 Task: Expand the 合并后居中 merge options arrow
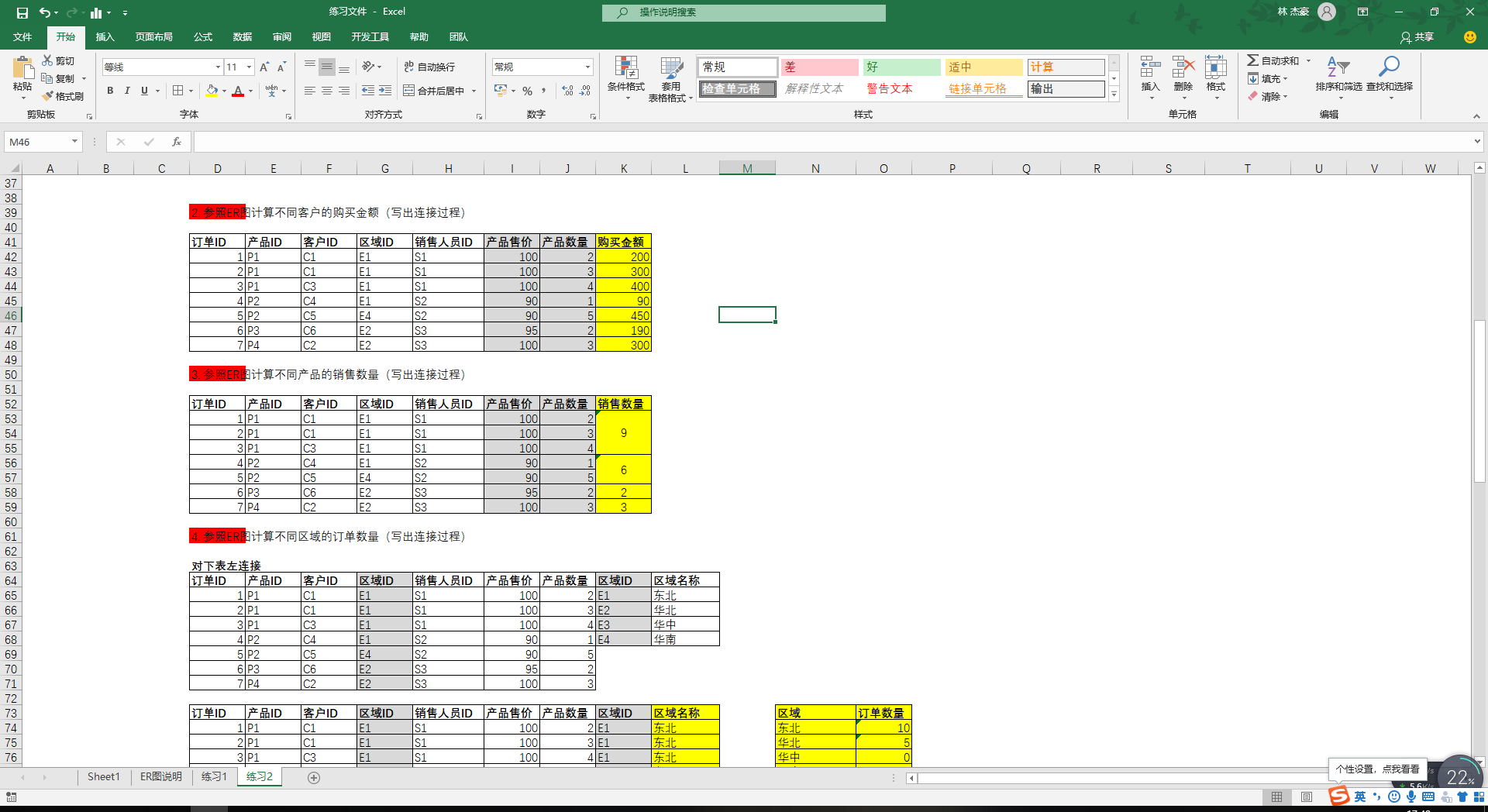point(474,91)
